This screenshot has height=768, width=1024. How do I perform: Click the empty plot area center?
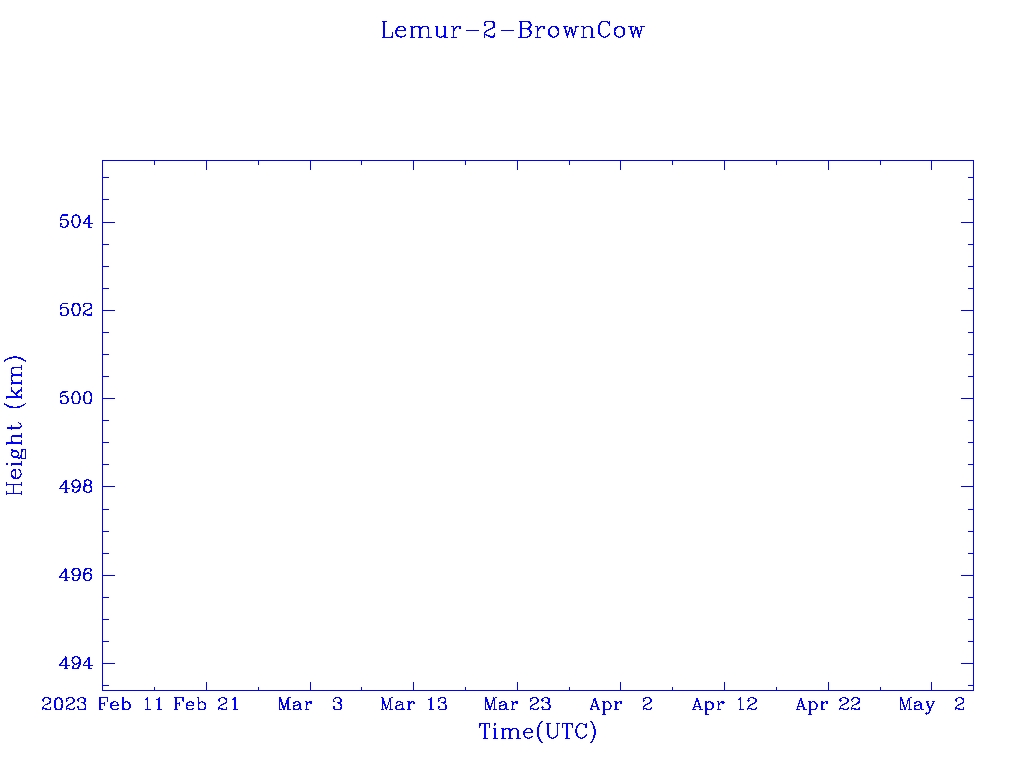[x=537, y=425]
